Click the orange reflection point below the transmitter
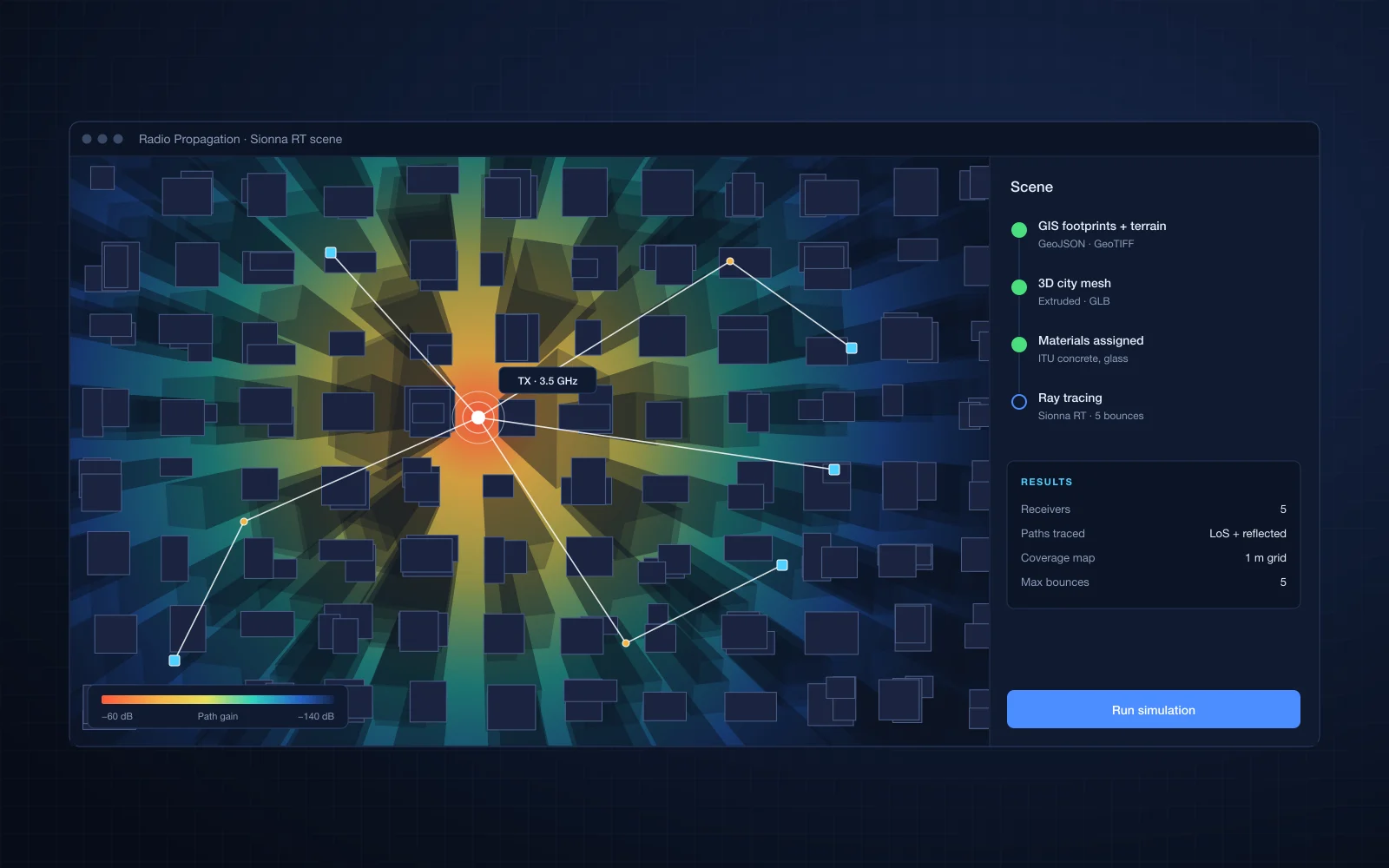Image resolution: width=1389 pixels, height=868 pixels. (x=626, y=643)
